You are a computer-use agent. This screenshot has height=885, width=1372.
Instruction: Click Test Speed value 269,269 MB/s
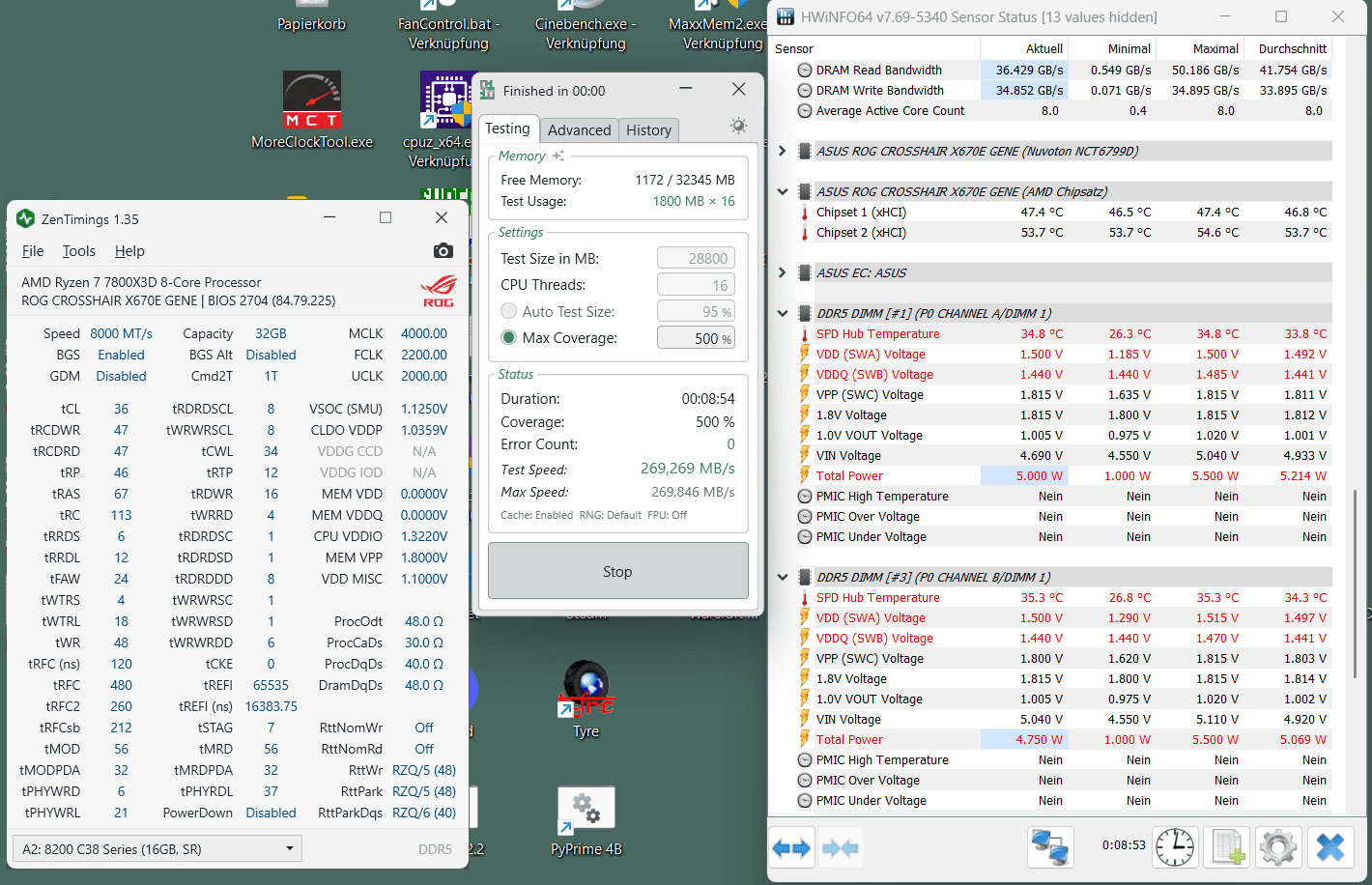[688, 469]
